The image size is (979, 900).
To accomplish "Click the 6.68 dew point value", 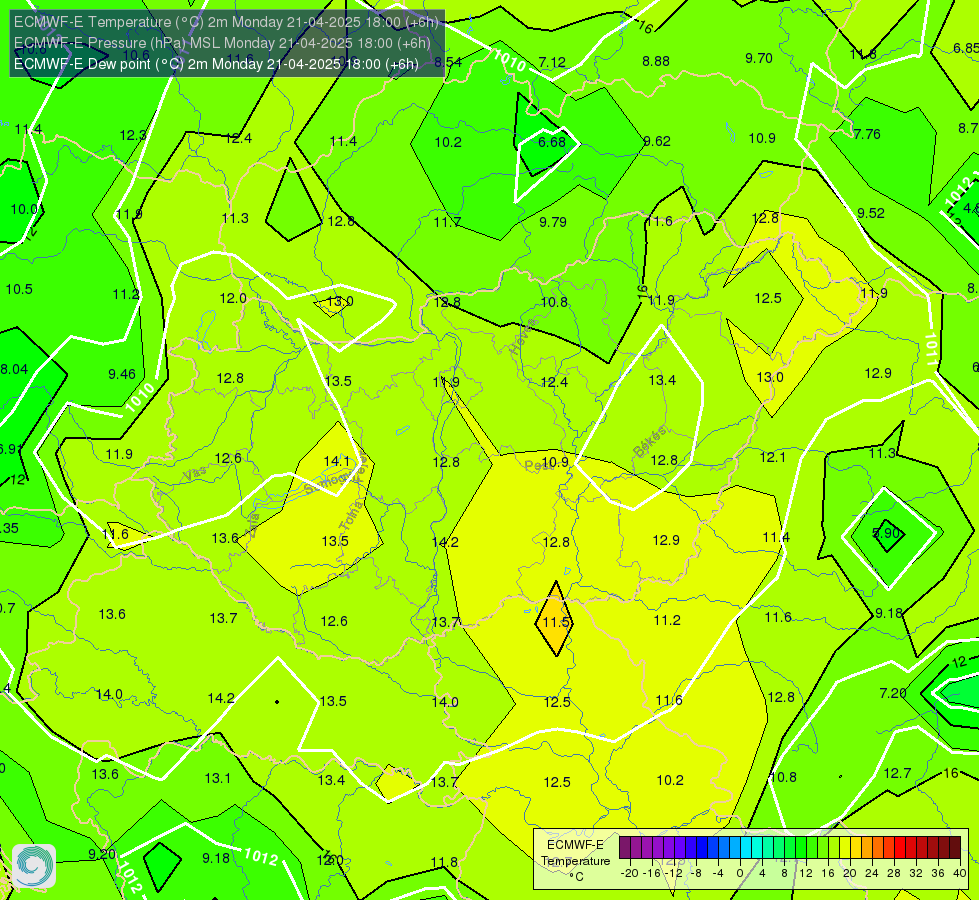I will [x=552, y=142].
